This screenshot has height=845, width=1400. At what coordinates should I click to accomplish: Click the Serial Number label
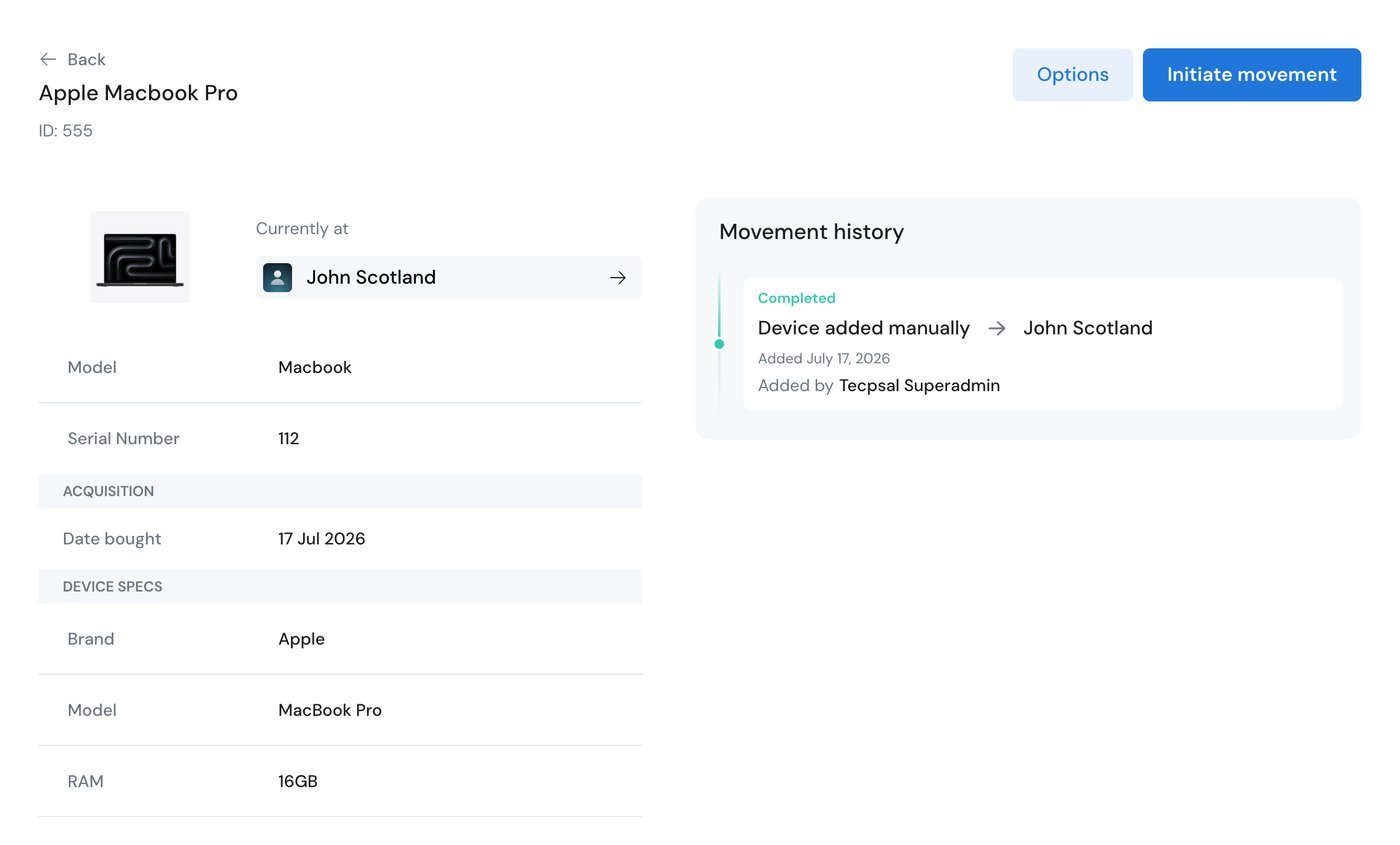124,438
